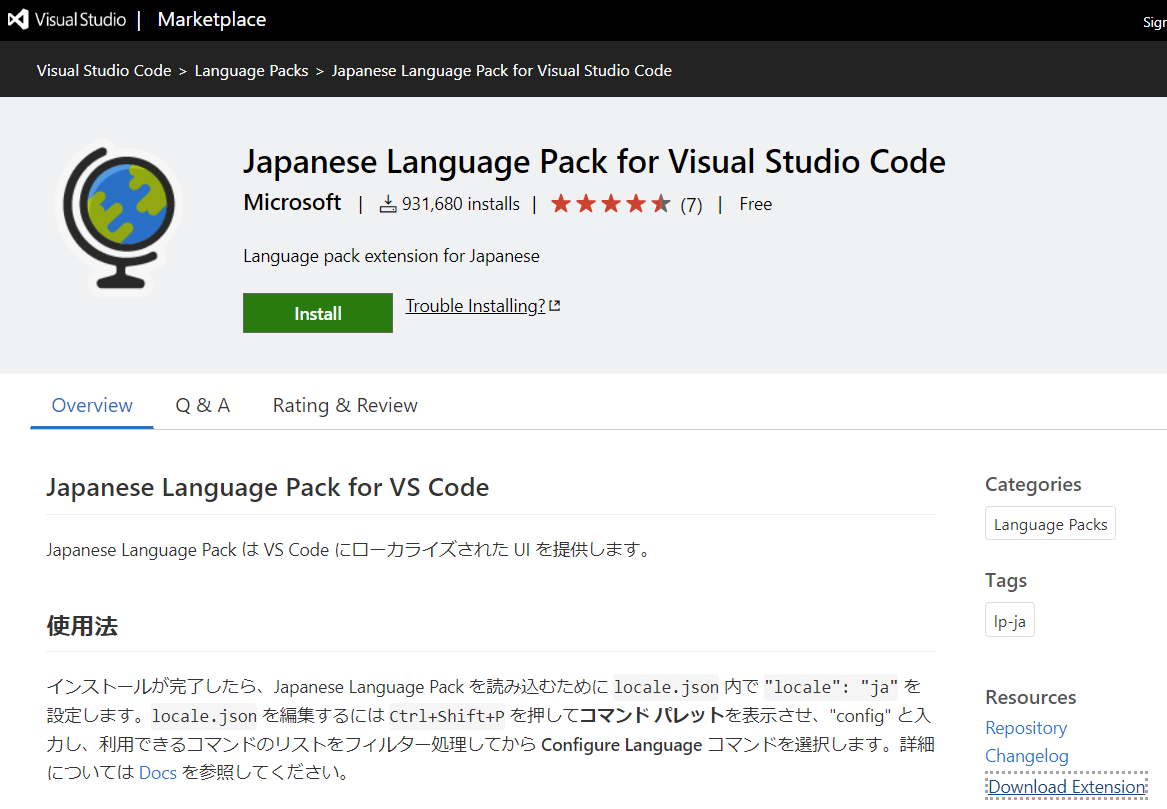This screenshot has width=1167, height=809.
Task: Click external-link icon beside Trouble Installing
Action: (554, 305)
